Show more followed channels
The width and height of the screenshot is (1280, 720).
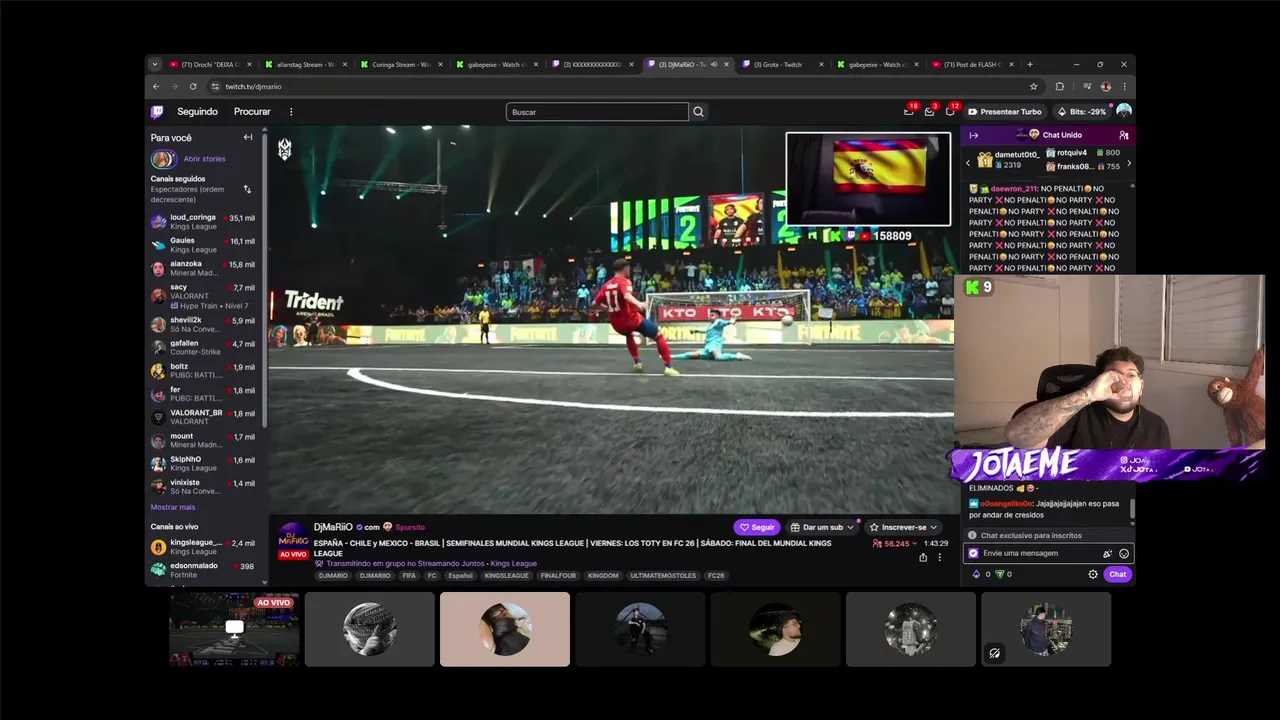(173, 507)
